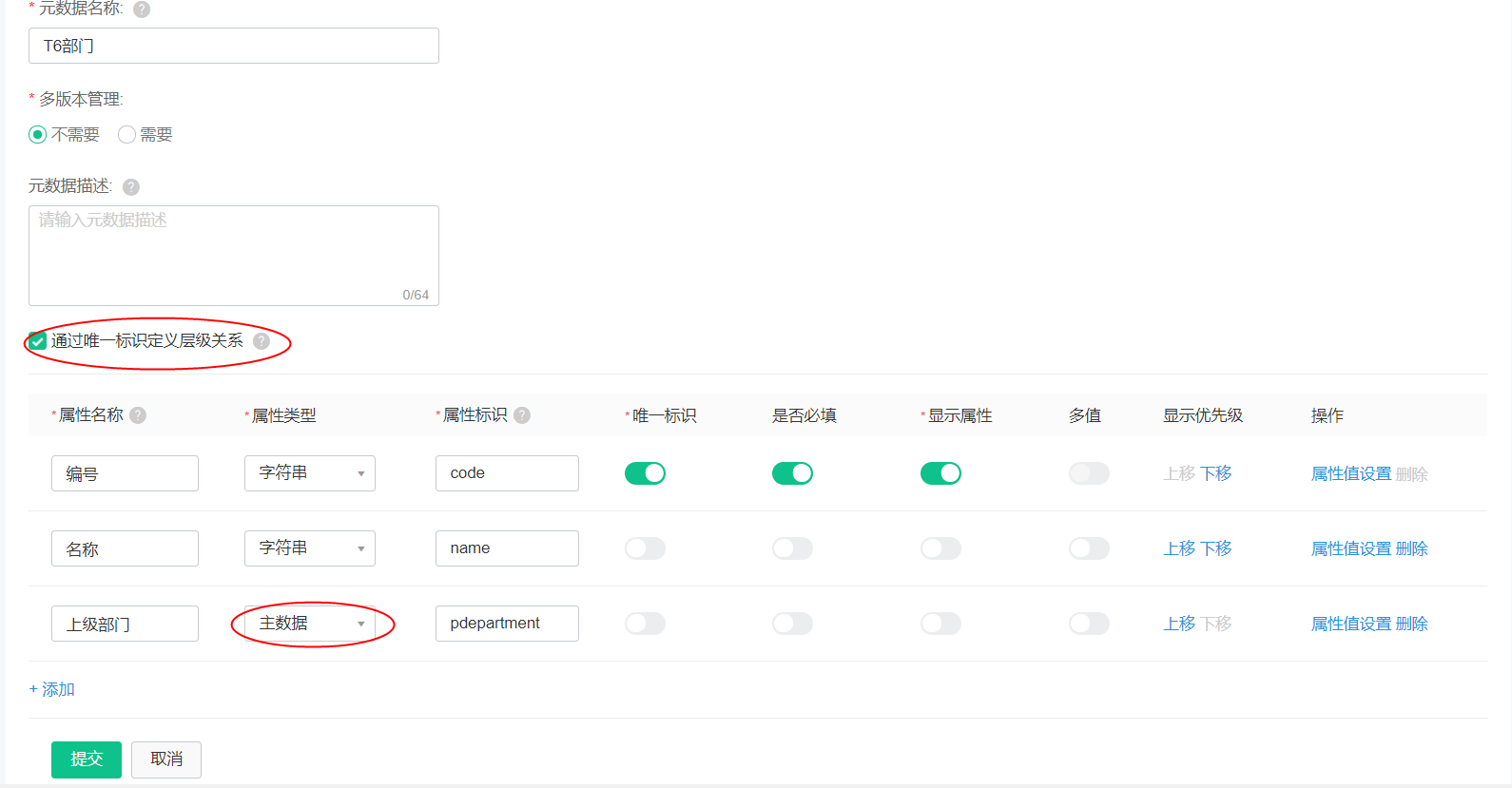The width and height of the screenshot is (1512, 788).
Task: Click 属性名称 field containing 编号
Action: click(x=125, y=473)
